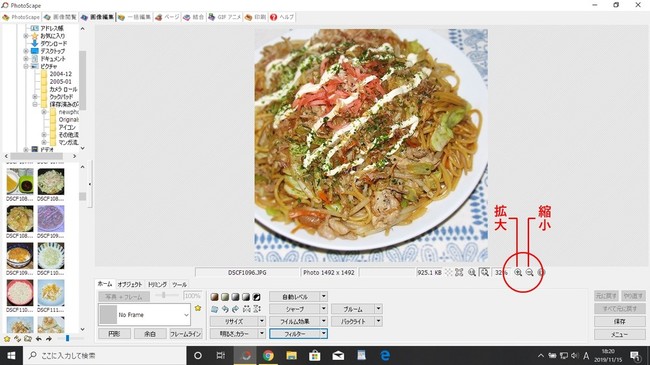Screen dimensions: 650x365
Task: Click the dotted grid icon beside file size
Action: pyautogui.click(x=449, y=273)
